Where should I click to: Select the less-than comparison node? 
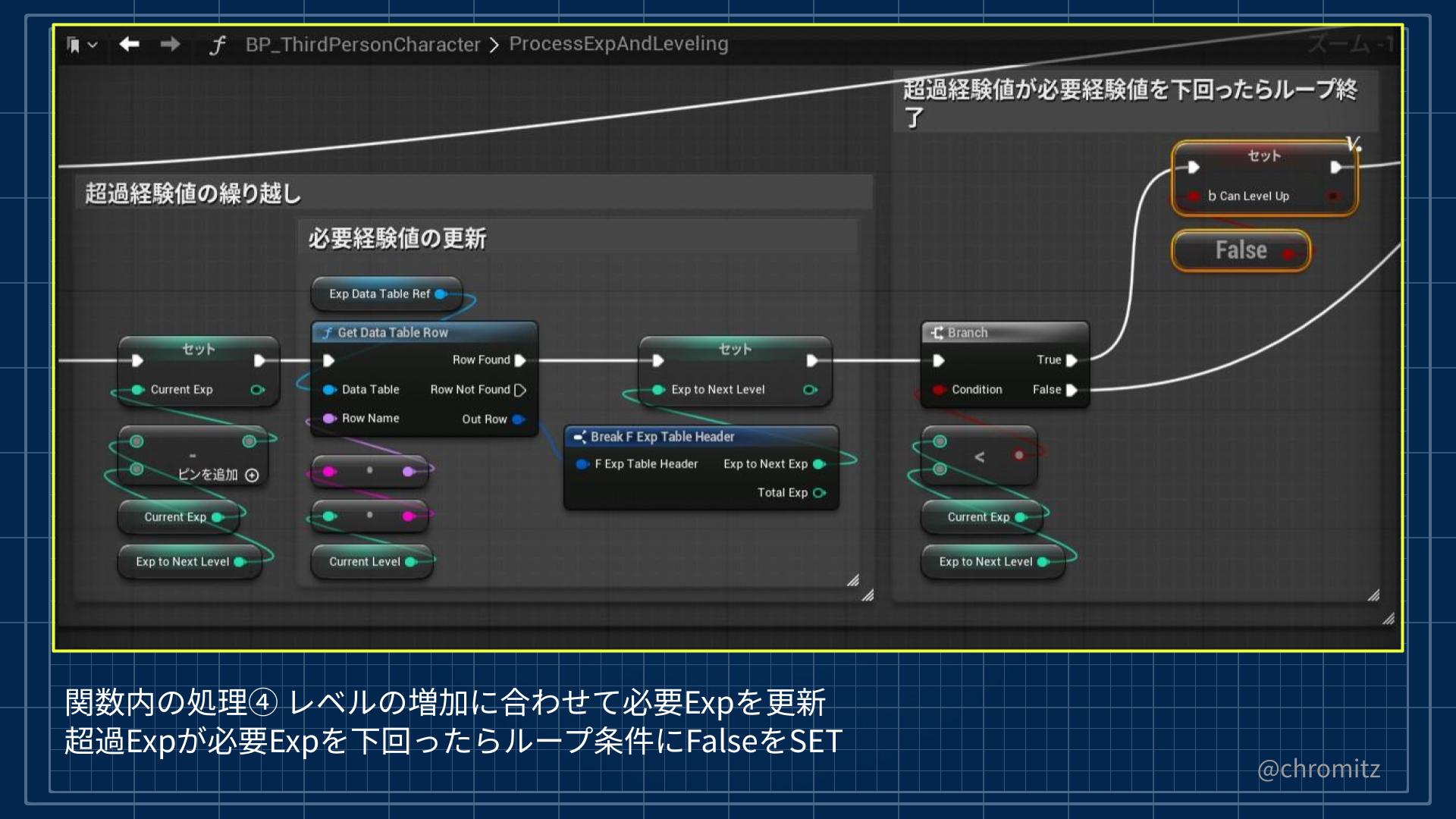[979, 456]
